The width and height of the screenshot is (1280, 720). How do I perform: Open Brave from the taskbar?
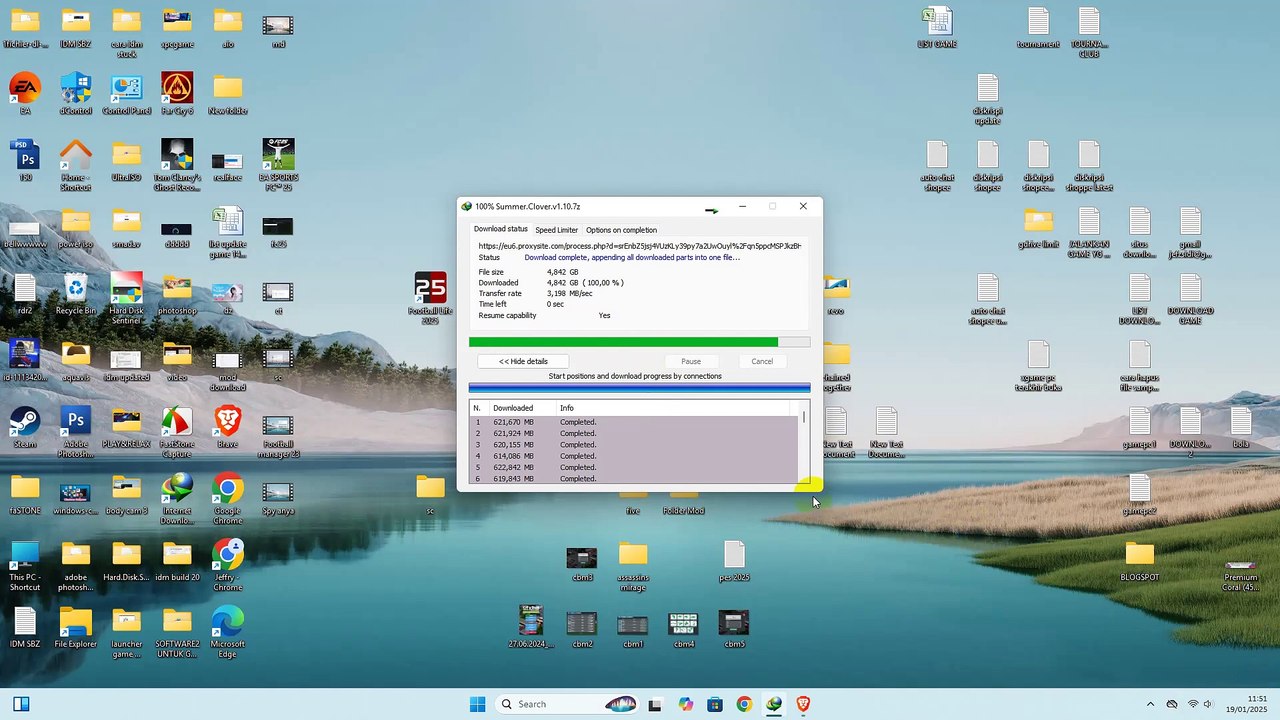[803, 704]
